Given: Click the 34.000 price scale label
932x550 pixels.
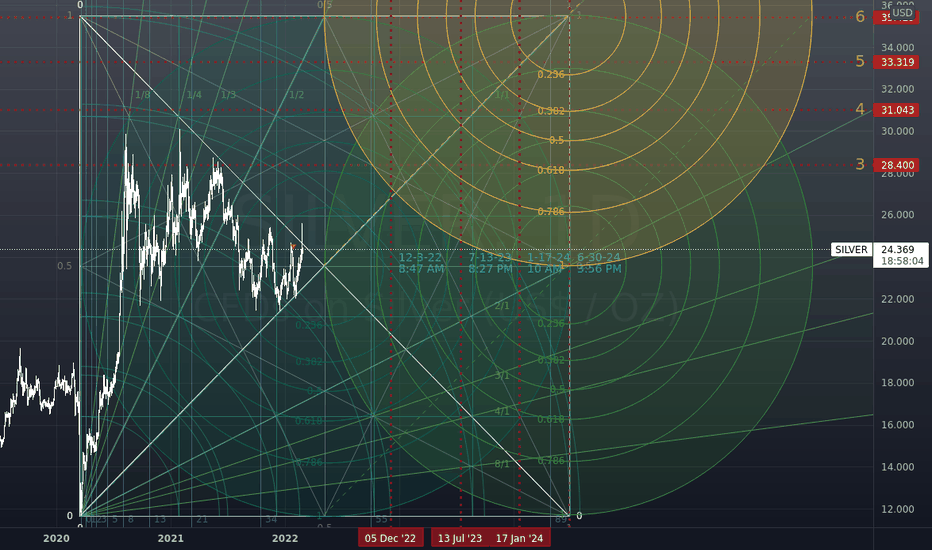Looking at the screenshot, I should 898,48.
